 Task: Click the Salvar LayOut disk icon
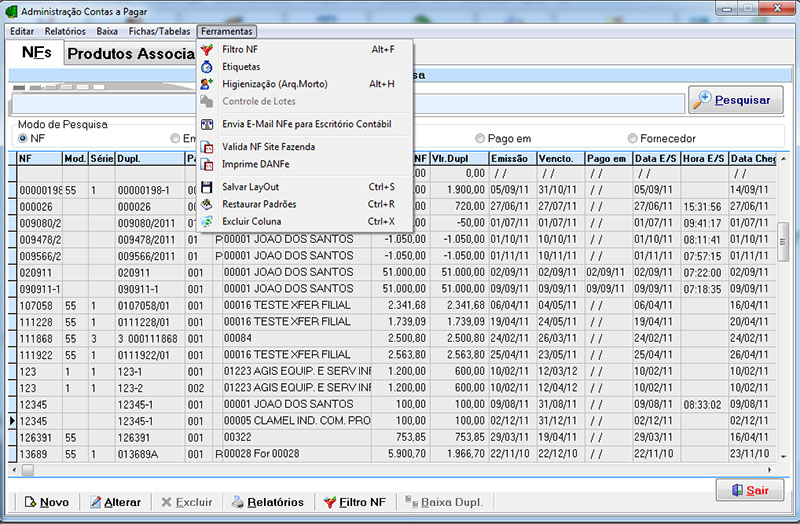point(207,187)
